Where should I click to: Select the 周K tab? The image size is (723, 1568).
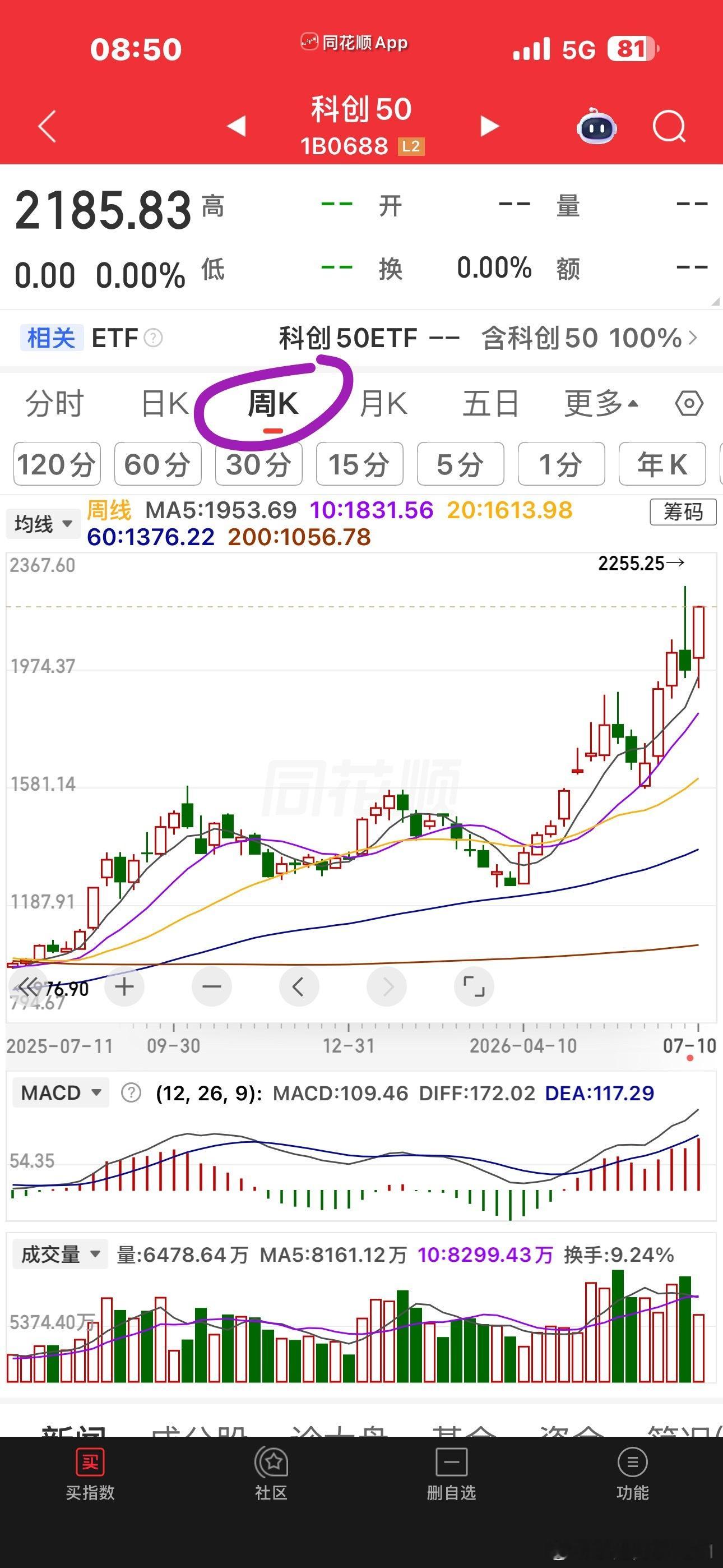(x=272, y=404)
